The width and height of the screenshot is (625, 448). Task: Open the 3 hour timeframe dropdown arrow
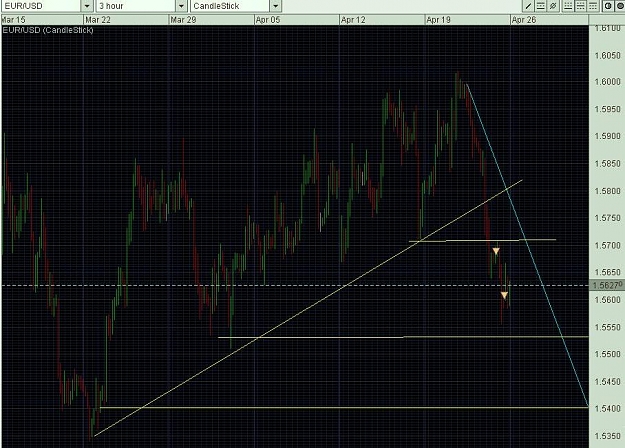(181, 6)
